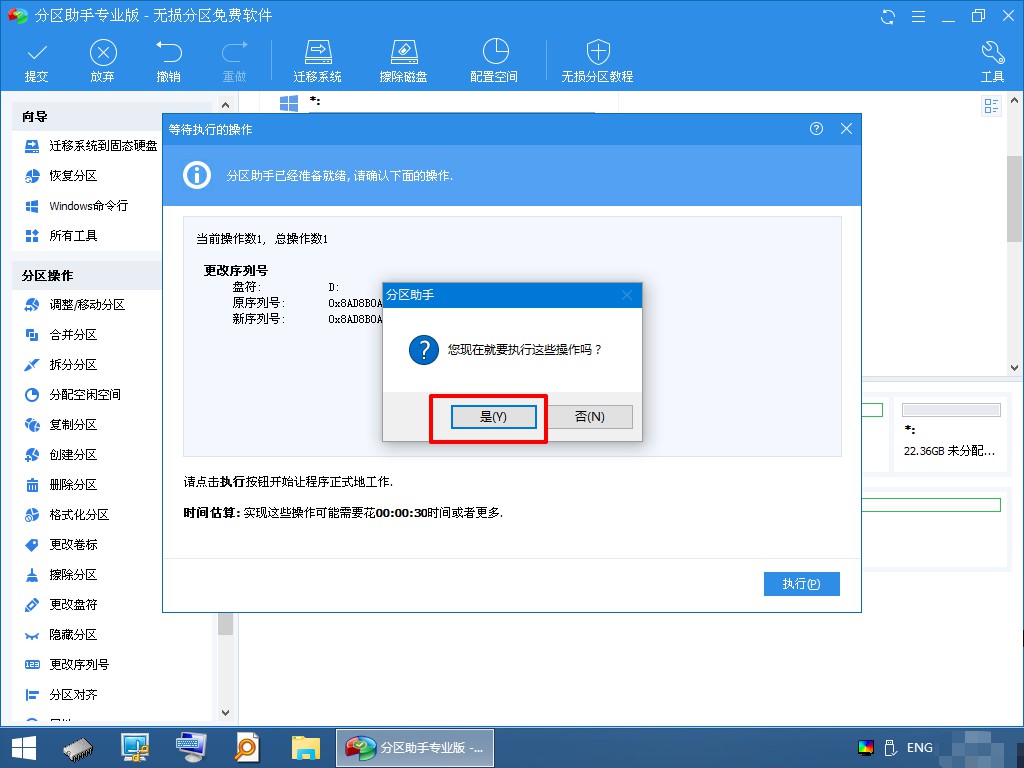The image size is (1024, 768).
Task: Decline with 否(N) button
Action: (x=590, y=417)
